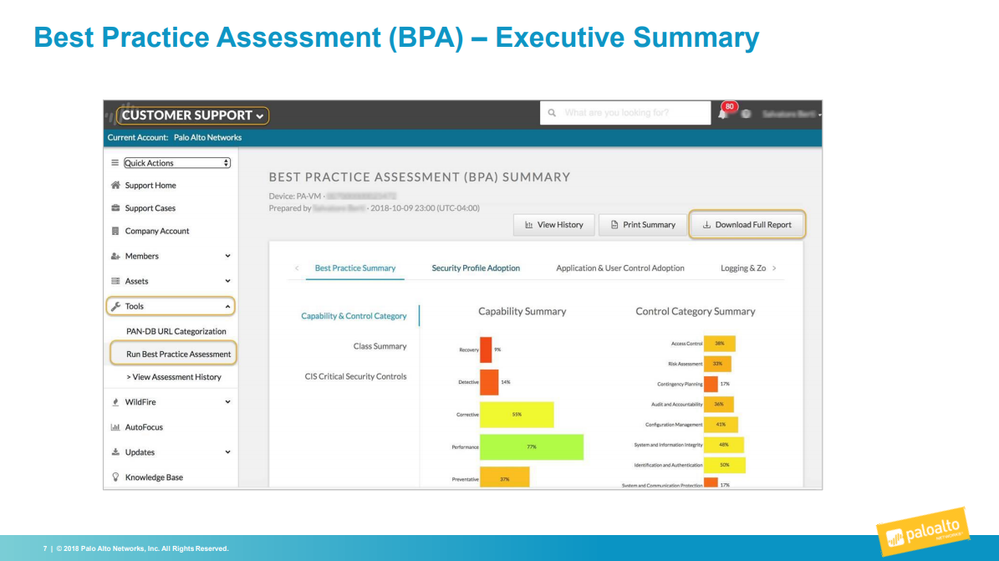The width and height of the screenshot is (999, 561).
Task: Click the WildFire flame icon
Action: click(x=115, y=402)
